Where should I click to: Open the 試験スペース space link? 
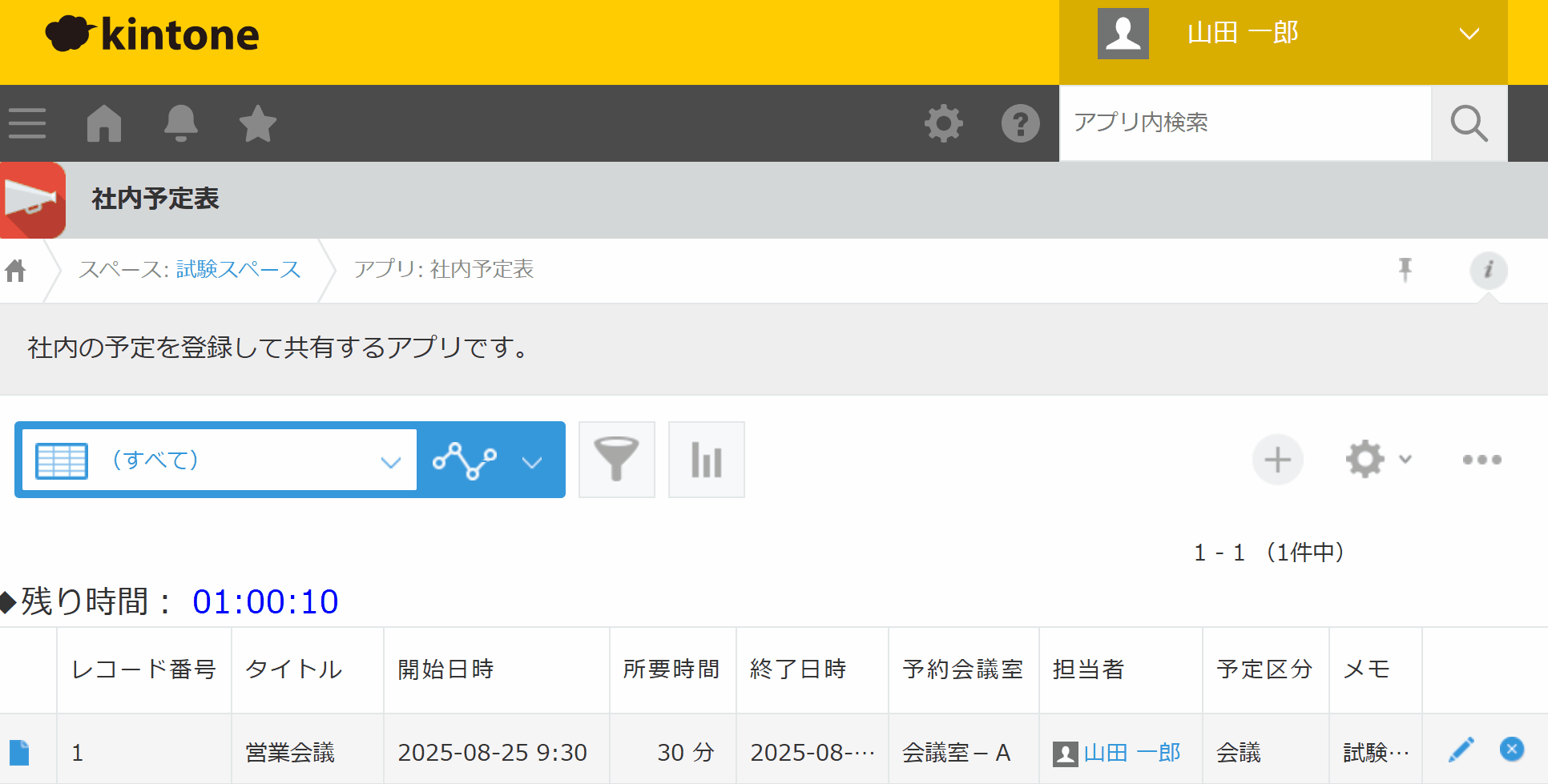(x=238, y=270)
